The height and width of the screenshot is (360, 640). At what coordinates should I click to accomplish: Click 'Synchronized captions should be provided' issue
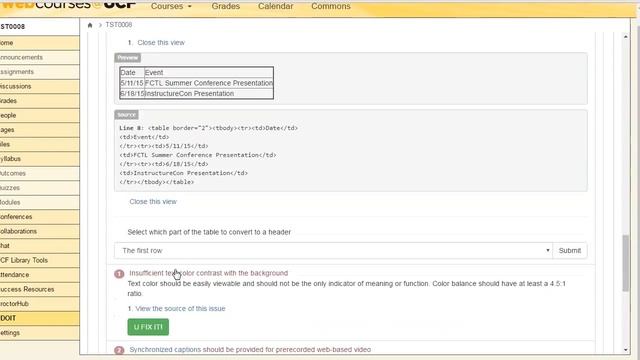[x=250, y=349]
